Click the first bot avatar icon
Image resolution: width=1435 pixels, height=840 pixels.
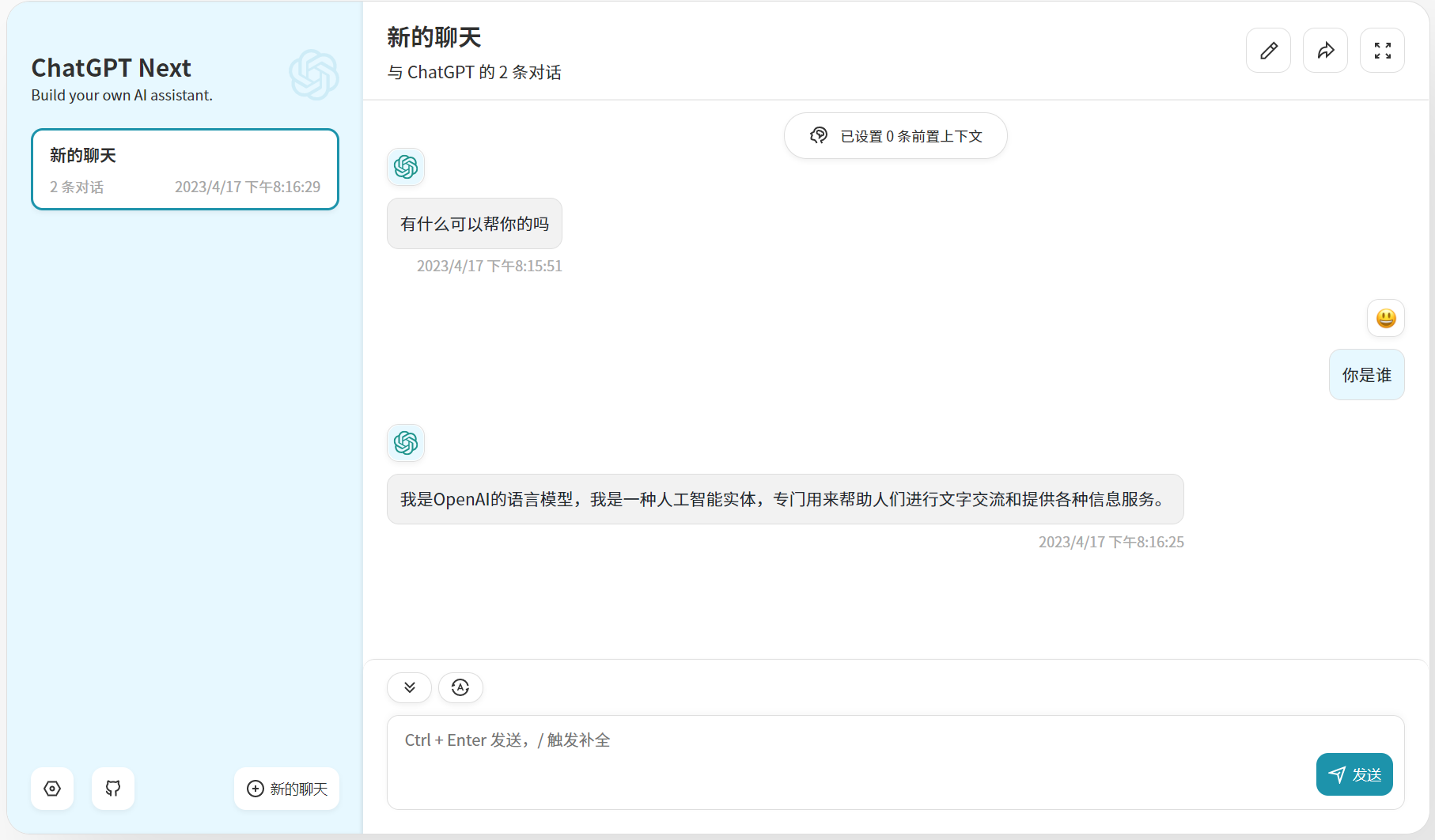coord(406,167)
